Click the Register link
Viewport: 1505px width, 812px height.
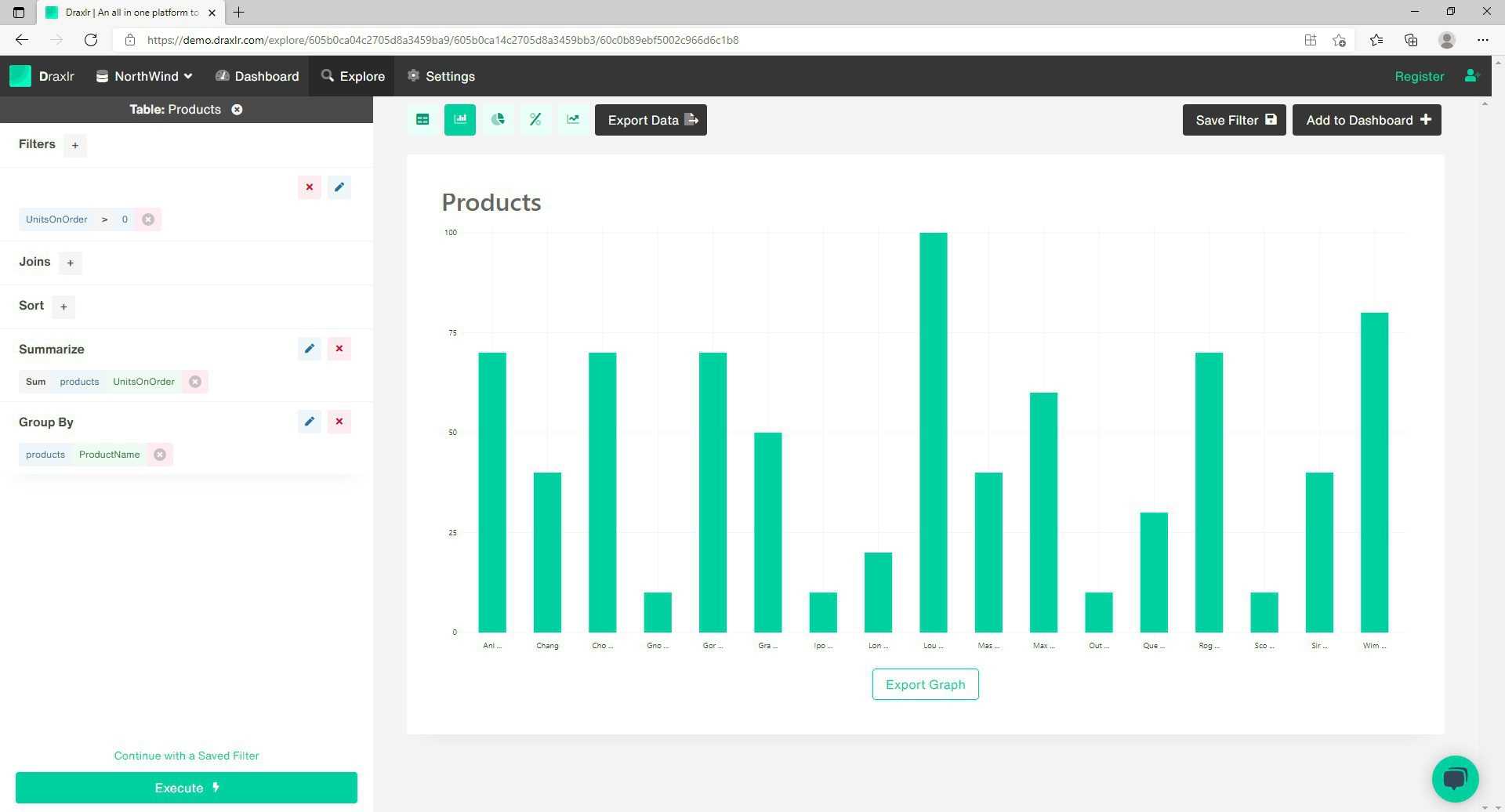pos(1419,76)
